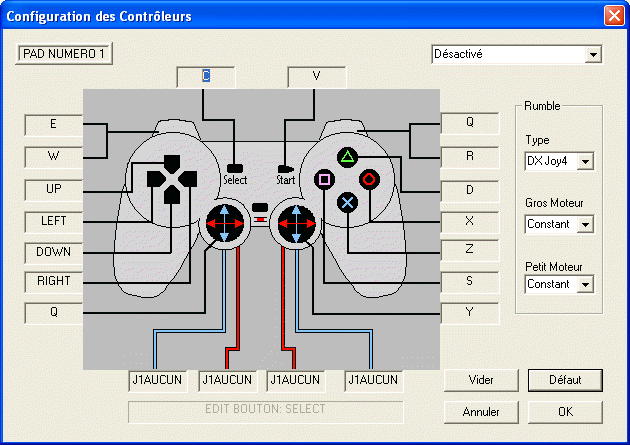The image size is (630, 445).
Task: Click the LEFT mapping field
Action: click(x=53, y=221)
